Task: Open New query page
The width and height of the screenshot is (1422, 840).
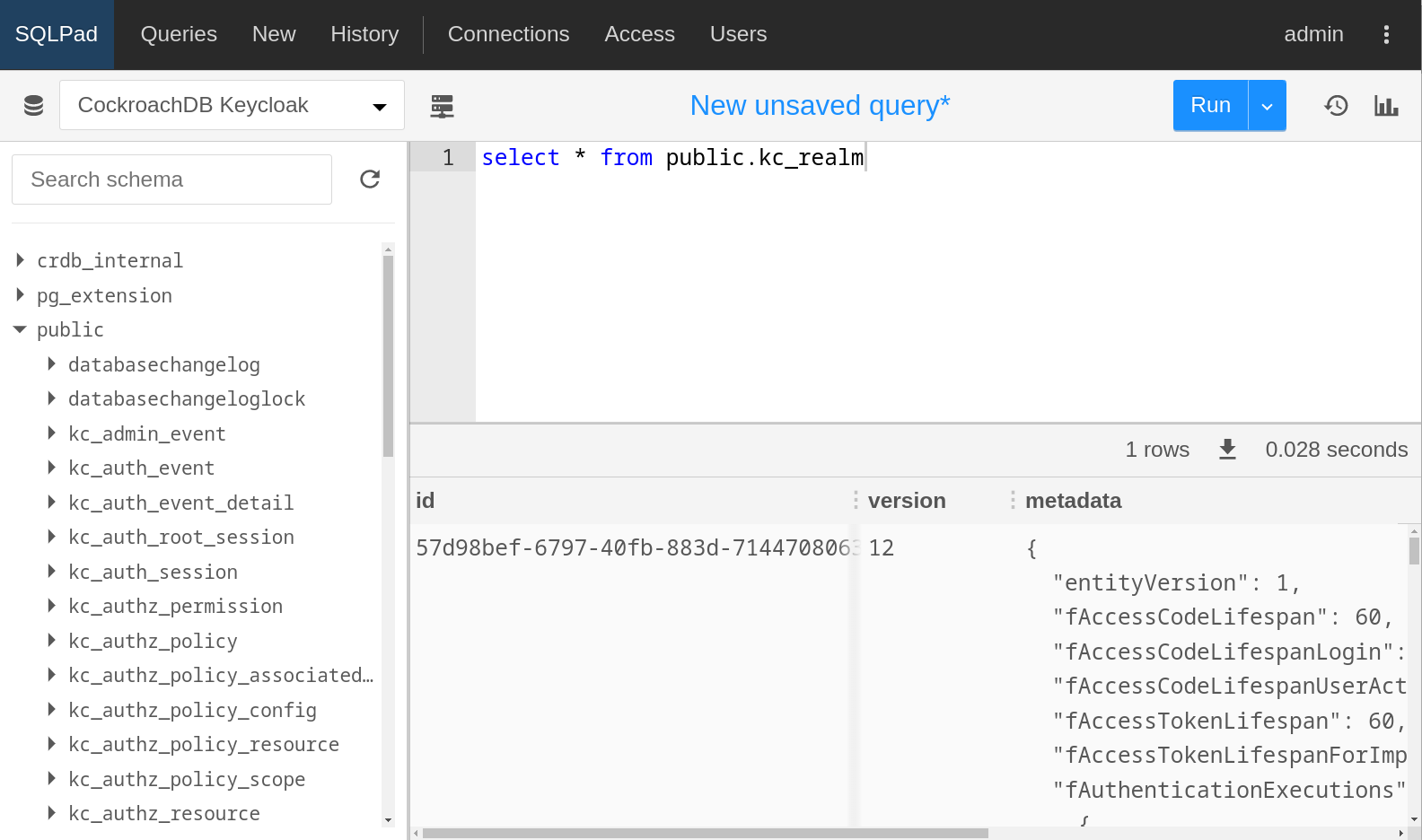Action: [x=274, y=34]
